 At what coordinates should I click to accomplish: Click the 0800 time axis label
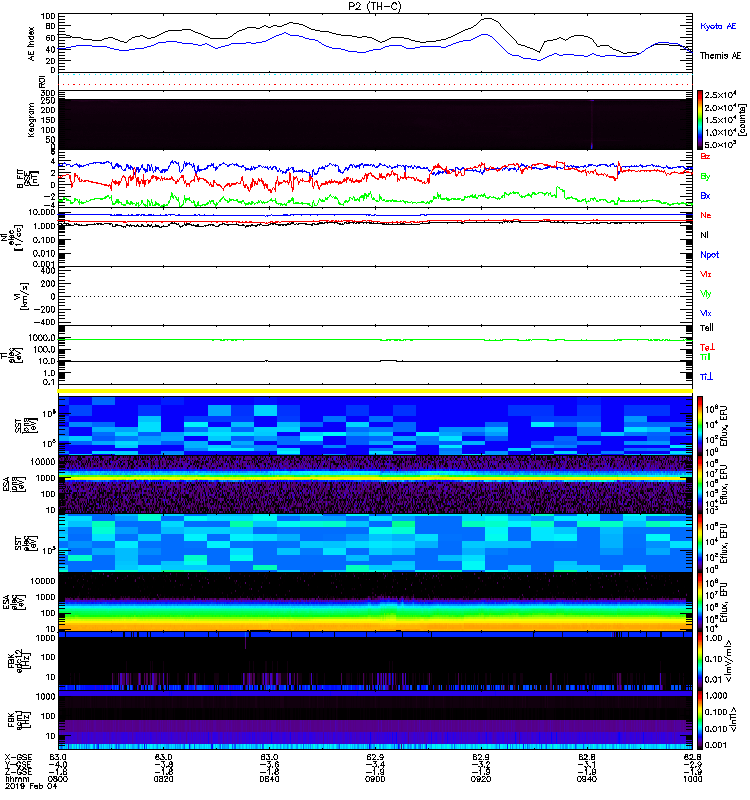pos(58,779)
